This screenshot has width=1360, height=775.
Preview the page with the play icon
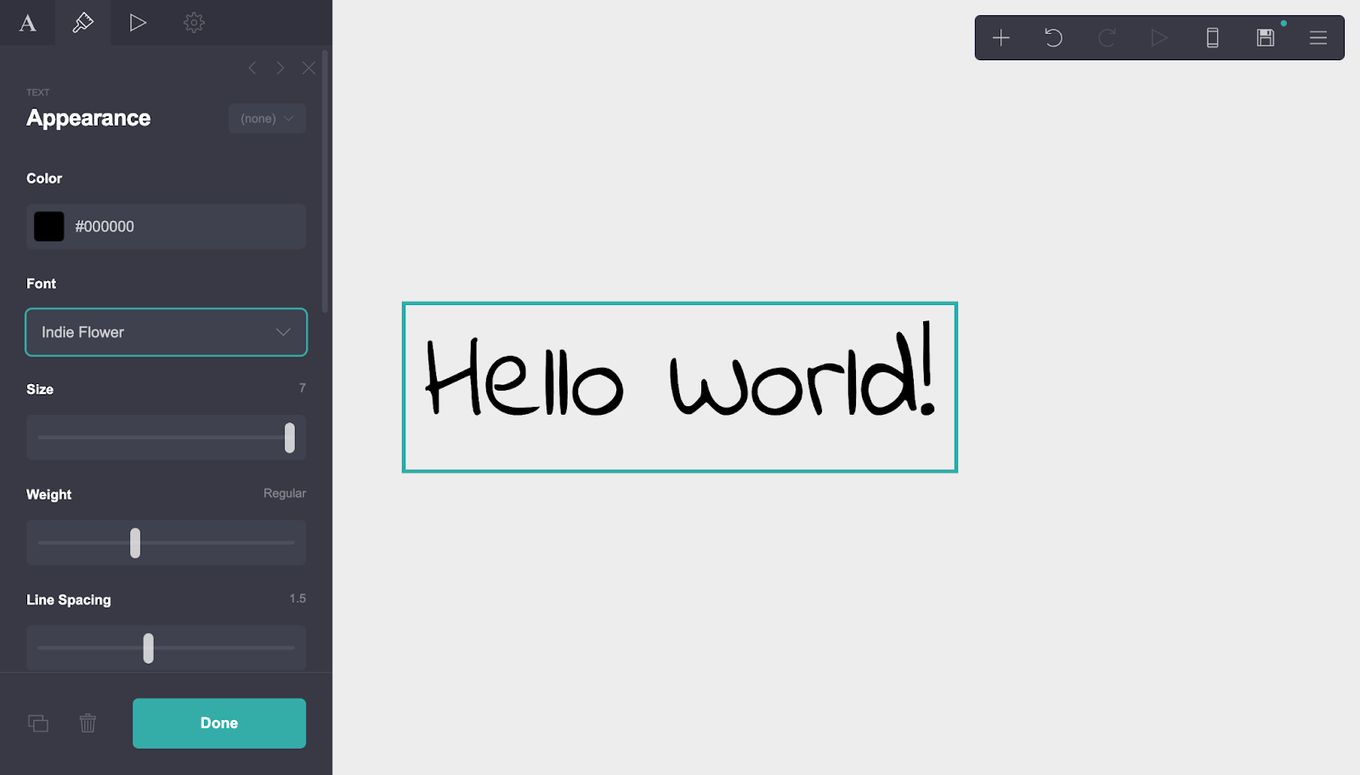1159,38
